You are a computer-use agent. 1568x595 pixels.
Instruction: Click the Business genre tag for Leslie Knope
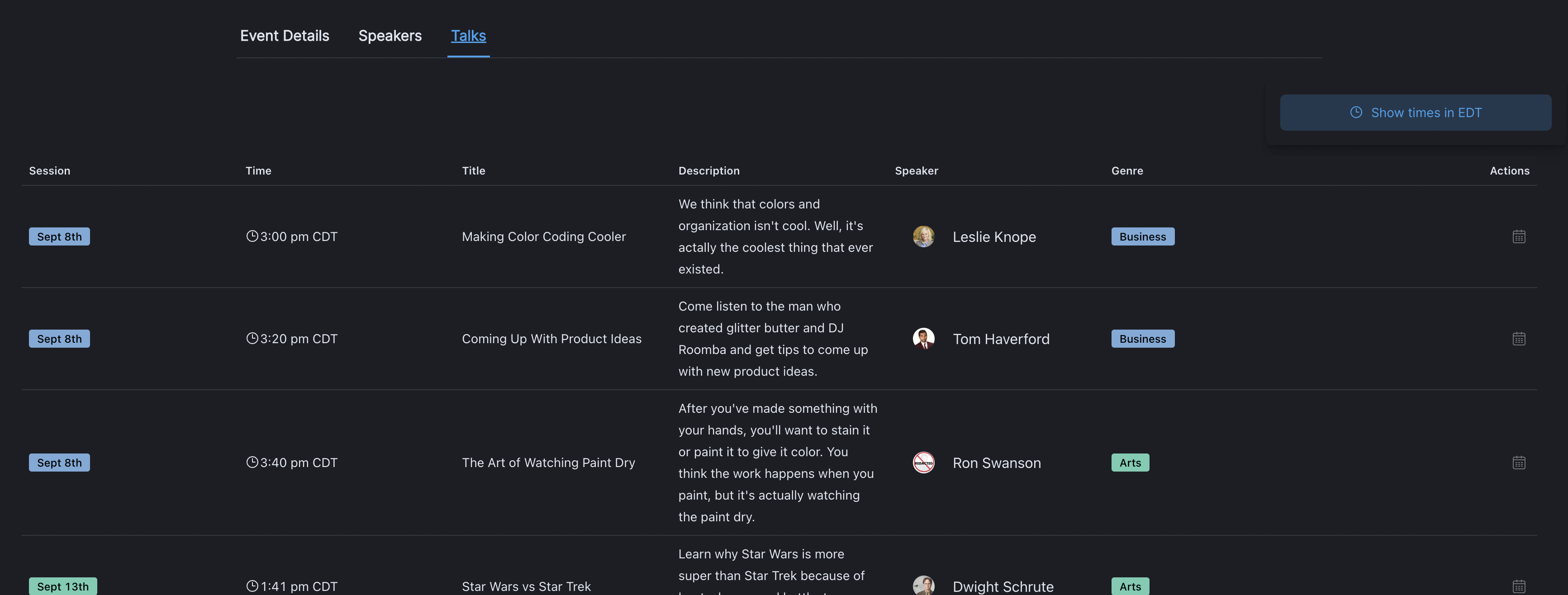(x=1142, y=236)
